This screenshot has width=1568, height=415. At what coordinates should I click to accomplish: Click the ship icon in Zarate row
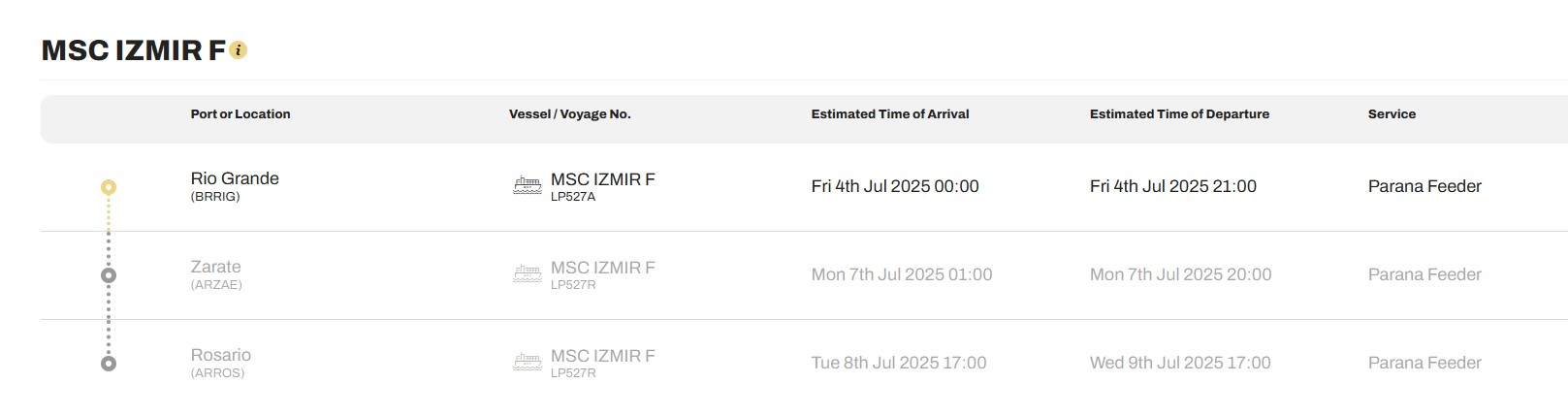(x=527, y=274)
